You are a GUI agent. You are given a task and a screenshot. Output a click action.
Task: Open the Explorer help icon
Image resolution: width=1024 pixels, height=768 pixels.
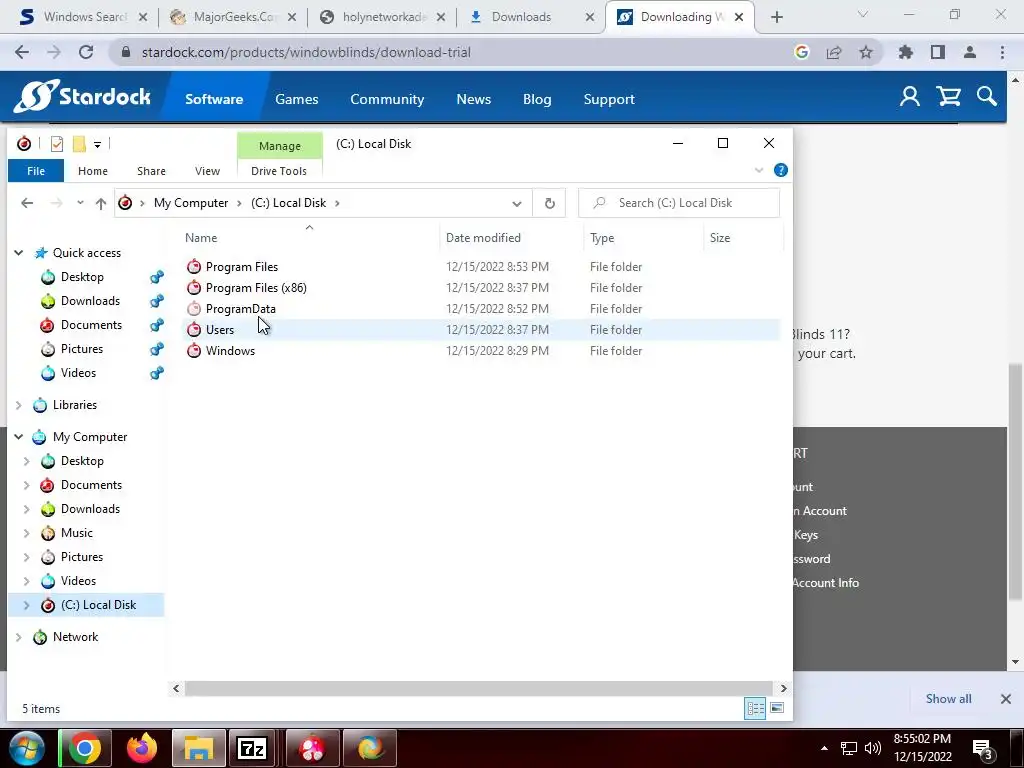[x=780, y=170]
